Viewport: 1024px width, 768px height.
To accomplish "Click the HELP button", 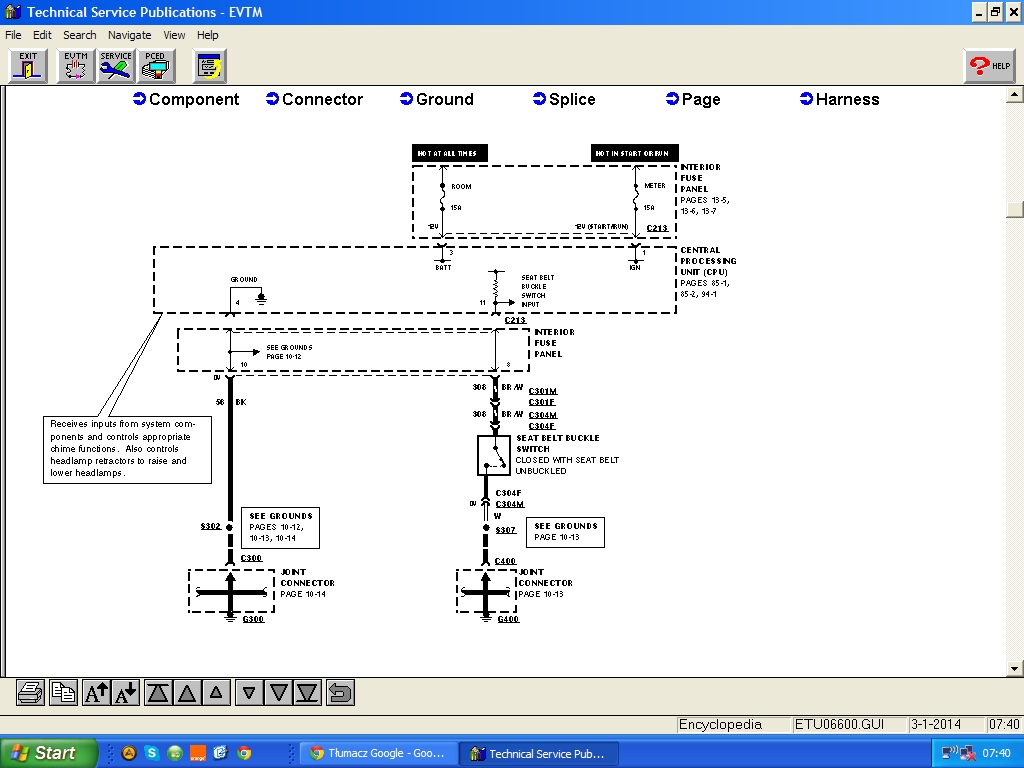I will (x=990, y=66).
